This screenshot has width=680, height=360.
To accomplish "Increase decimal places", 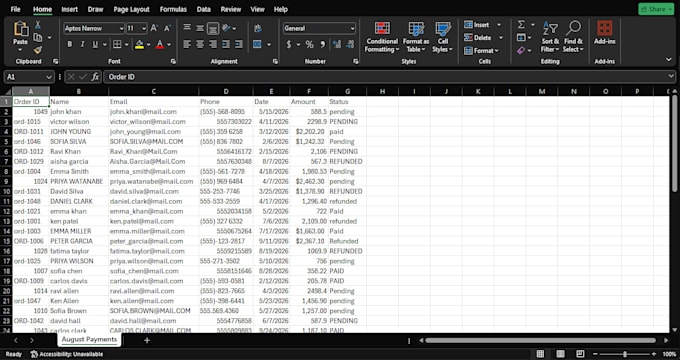I will click(x=337, y=44).
